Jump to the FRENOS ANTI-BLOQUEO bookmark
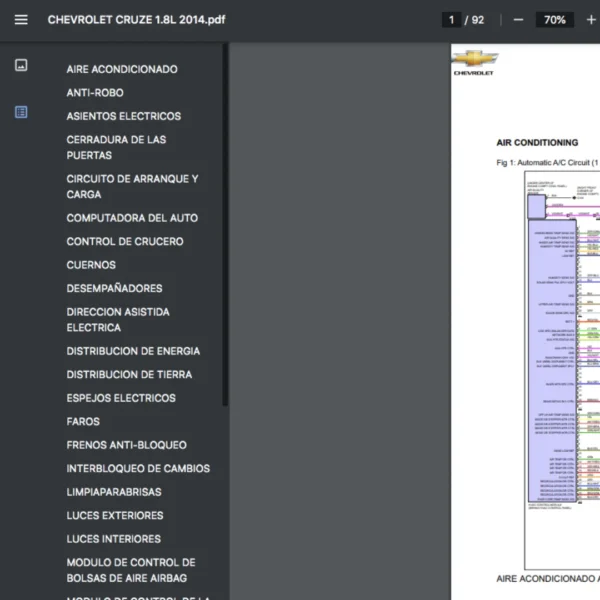The image size is (600, 600). tap(126, 445)
